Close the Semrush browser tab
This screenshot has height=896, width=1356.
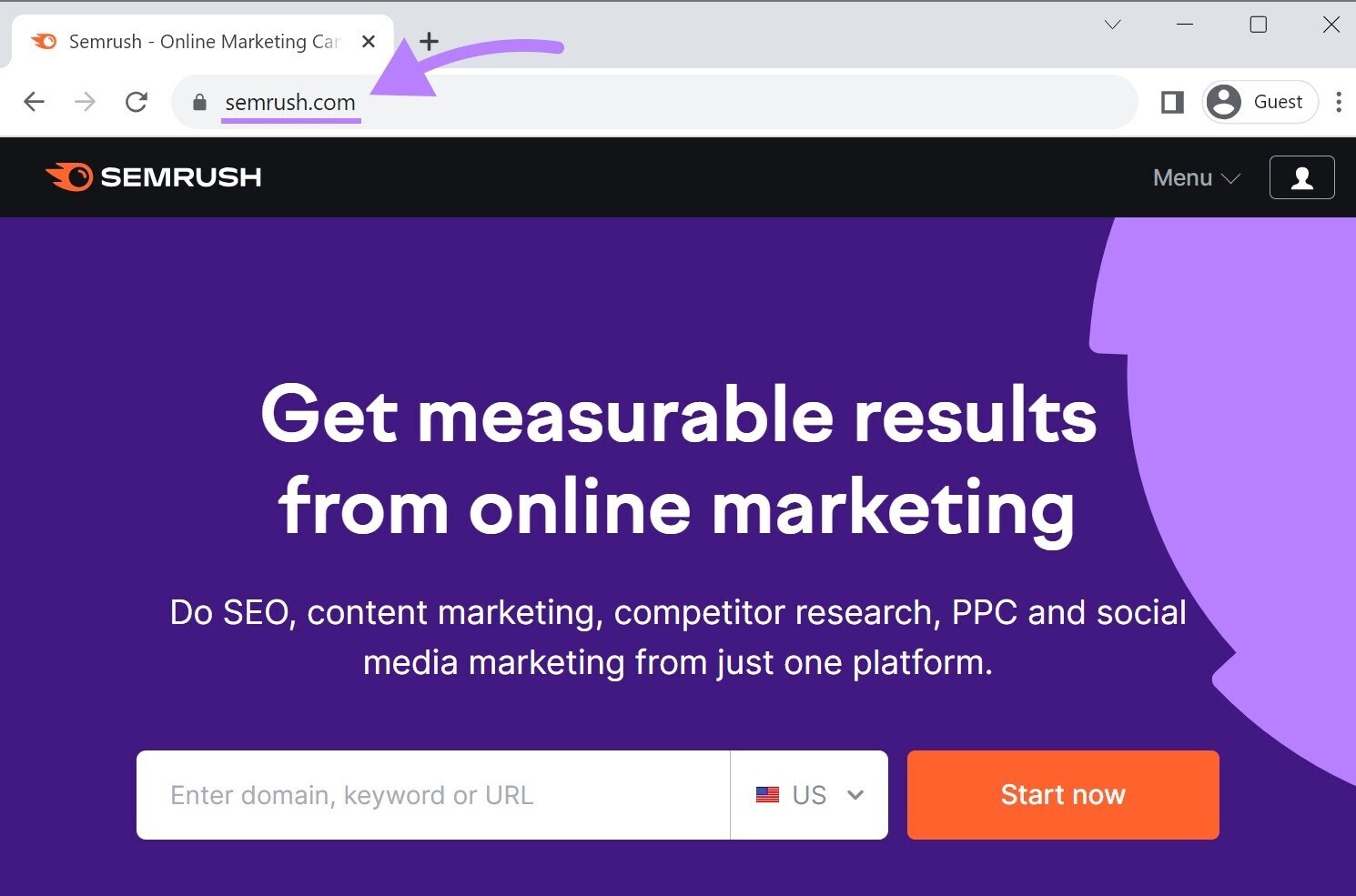click(x=369, y=42)
